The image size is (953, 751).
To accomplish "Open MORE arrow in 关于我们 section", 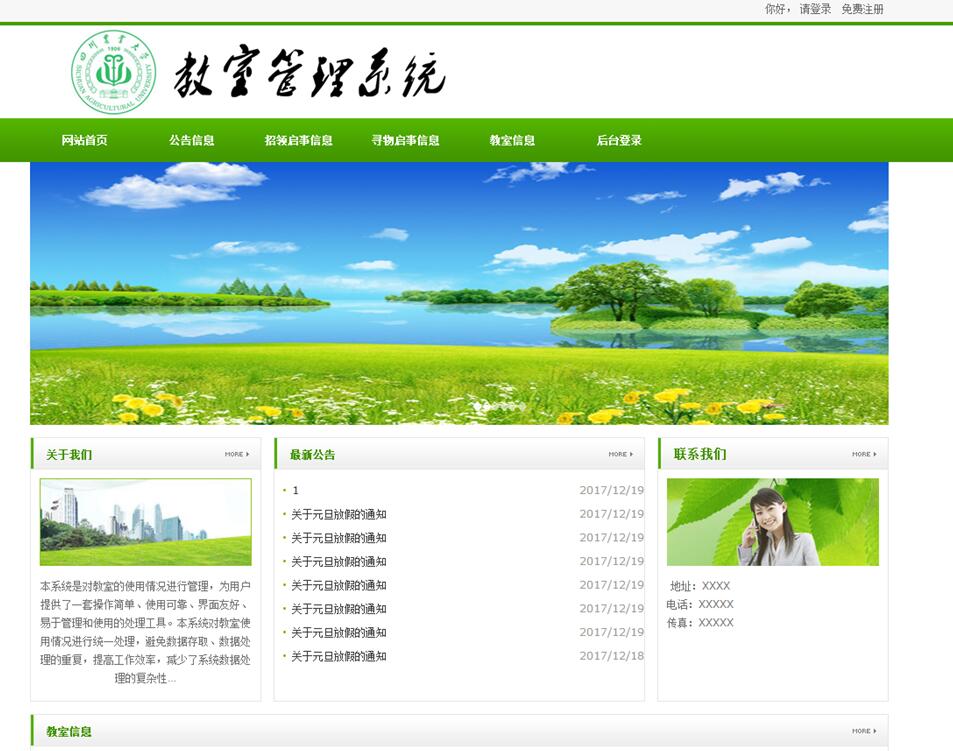I will 237,454.
